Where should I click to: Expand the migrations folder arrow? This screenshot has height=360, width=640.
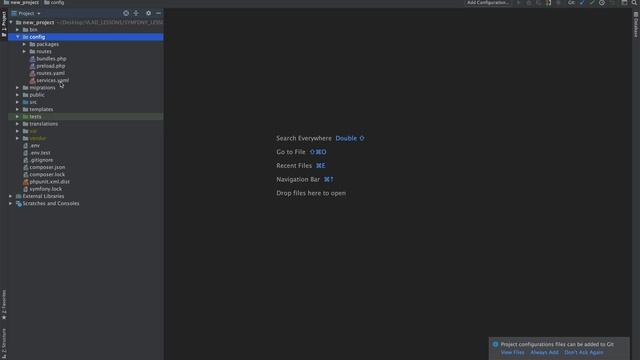pos(18,88)
